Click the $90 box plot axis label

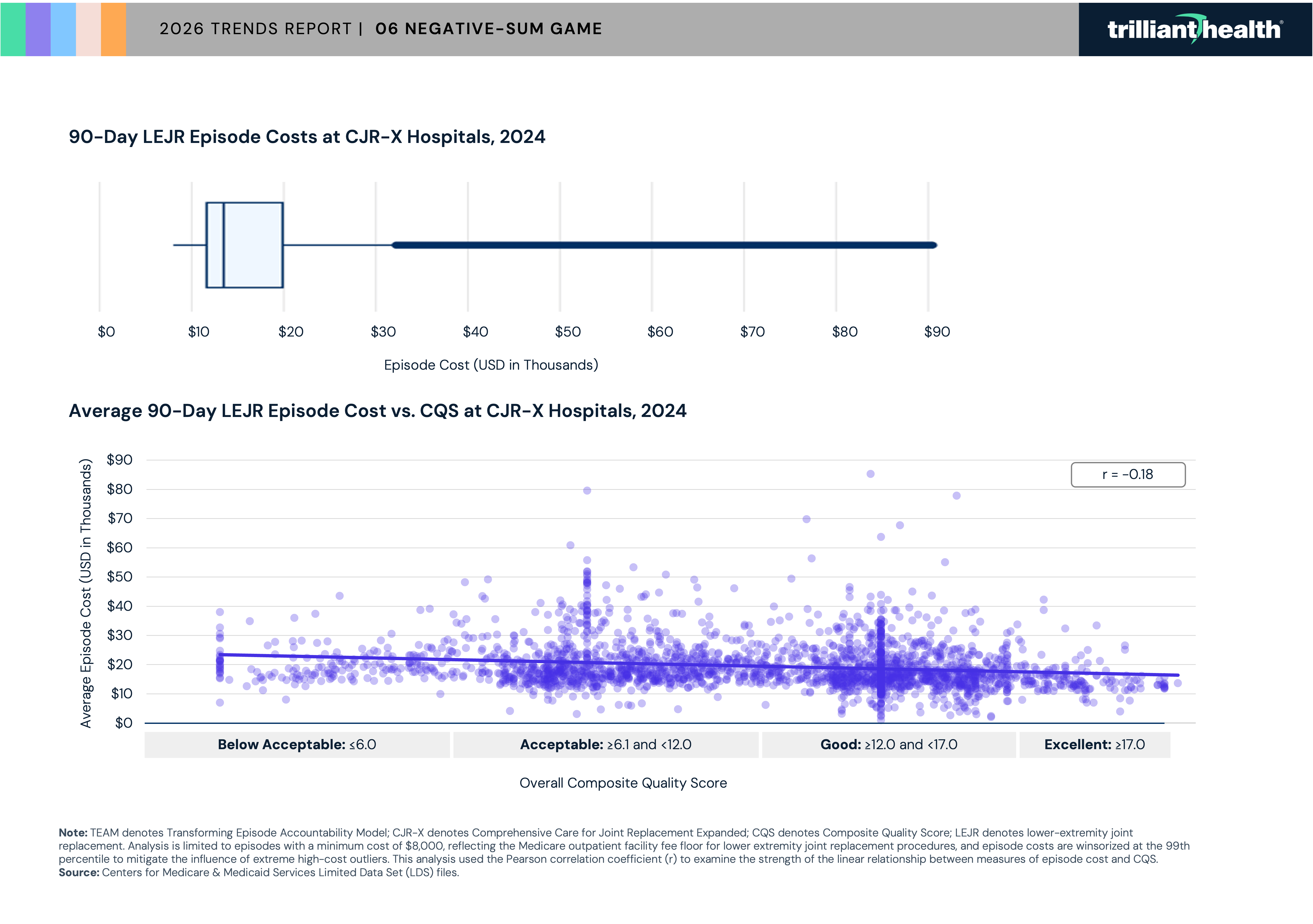click(937, 332)
